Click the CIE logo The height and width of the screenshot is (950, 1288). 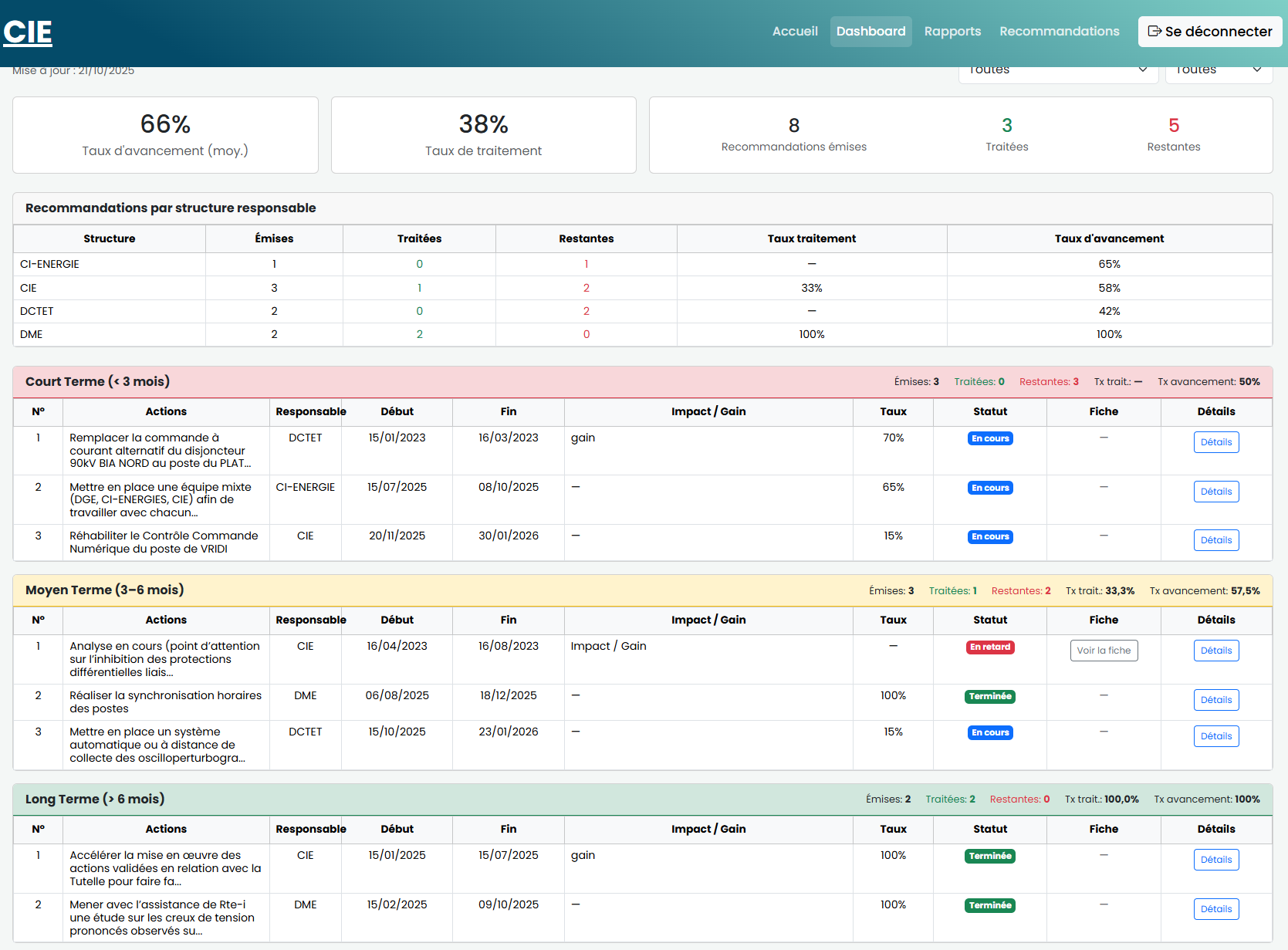coord(28,32)
